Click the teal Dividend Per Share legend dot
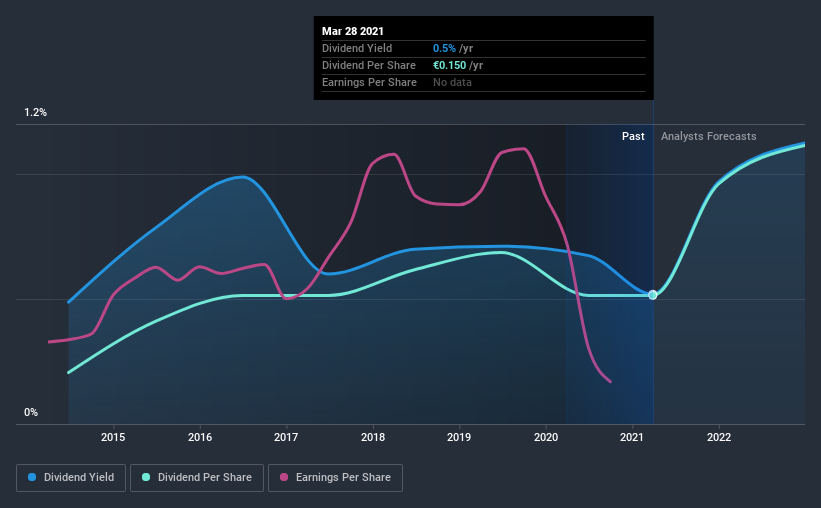Viewport: 821px width, 508px height. (146, 477)
